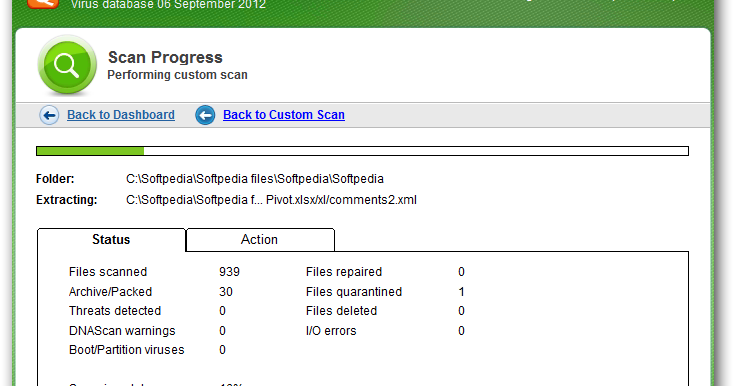This screenshot has height=386, width=734.
Task: Click the Back to Dashboard arrow icon
Action: point(49,115)
